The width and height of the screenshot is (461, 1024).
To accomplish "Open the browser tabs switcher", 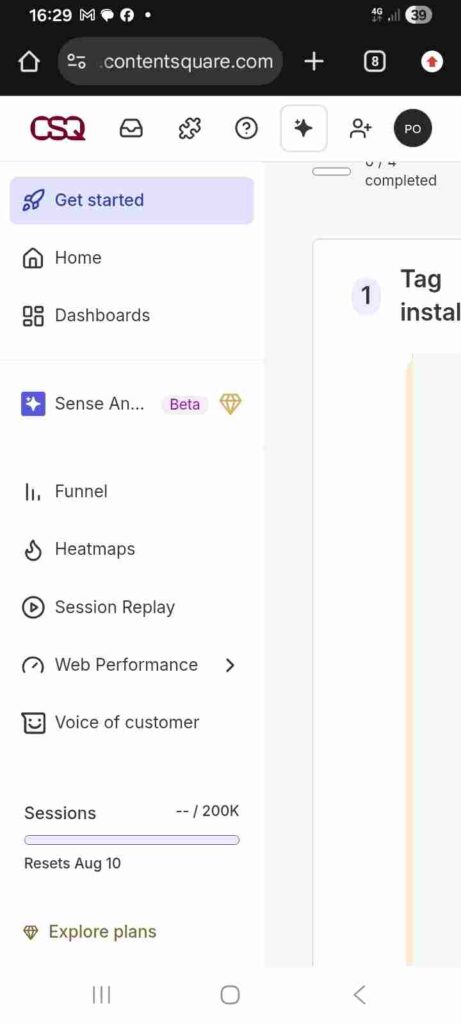I will [374, 62].
